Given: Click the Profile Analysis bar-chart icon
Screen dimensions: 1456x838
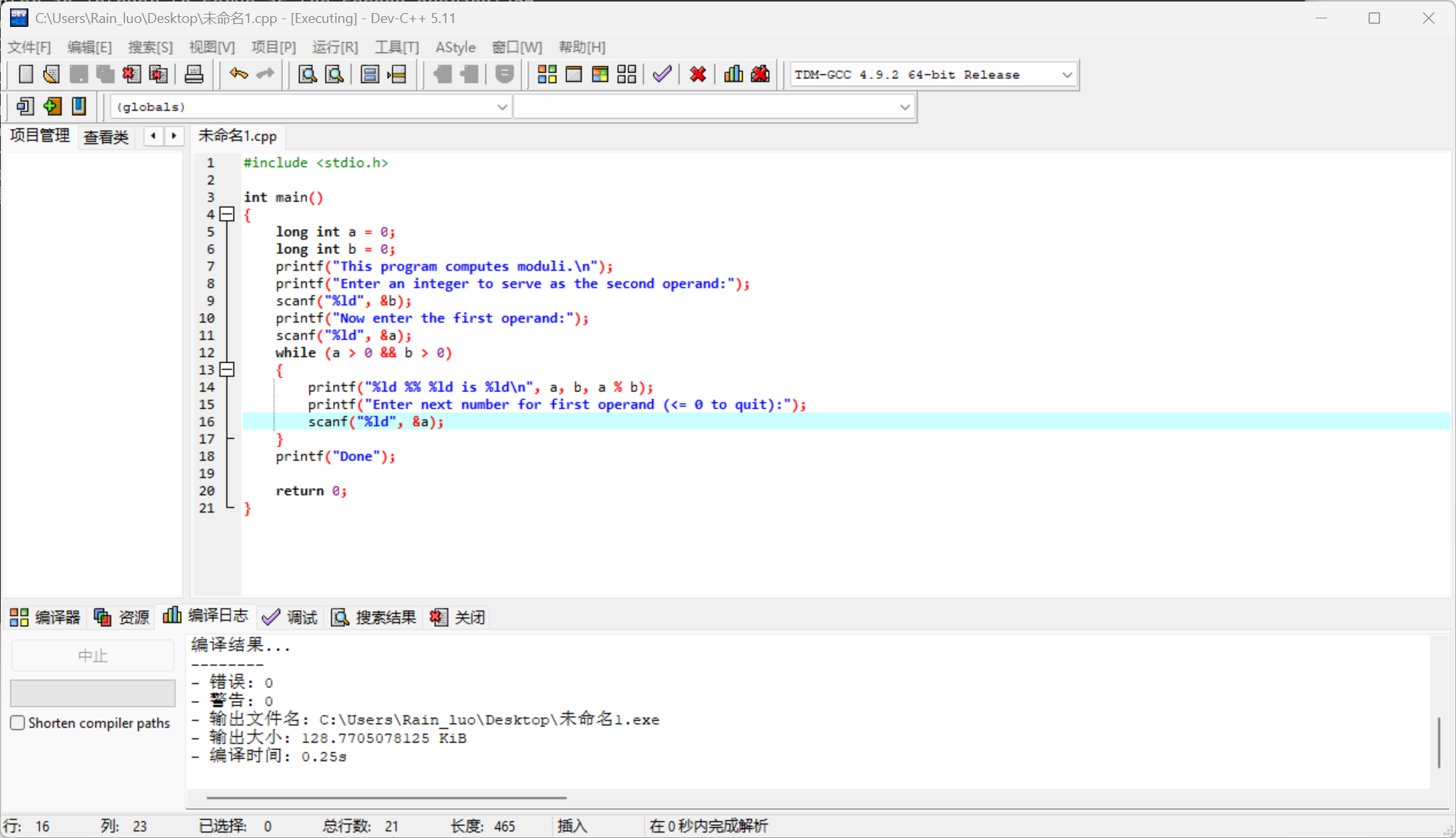Looking at the screenshot, I should pyautogui.click(x=733, y=74).
